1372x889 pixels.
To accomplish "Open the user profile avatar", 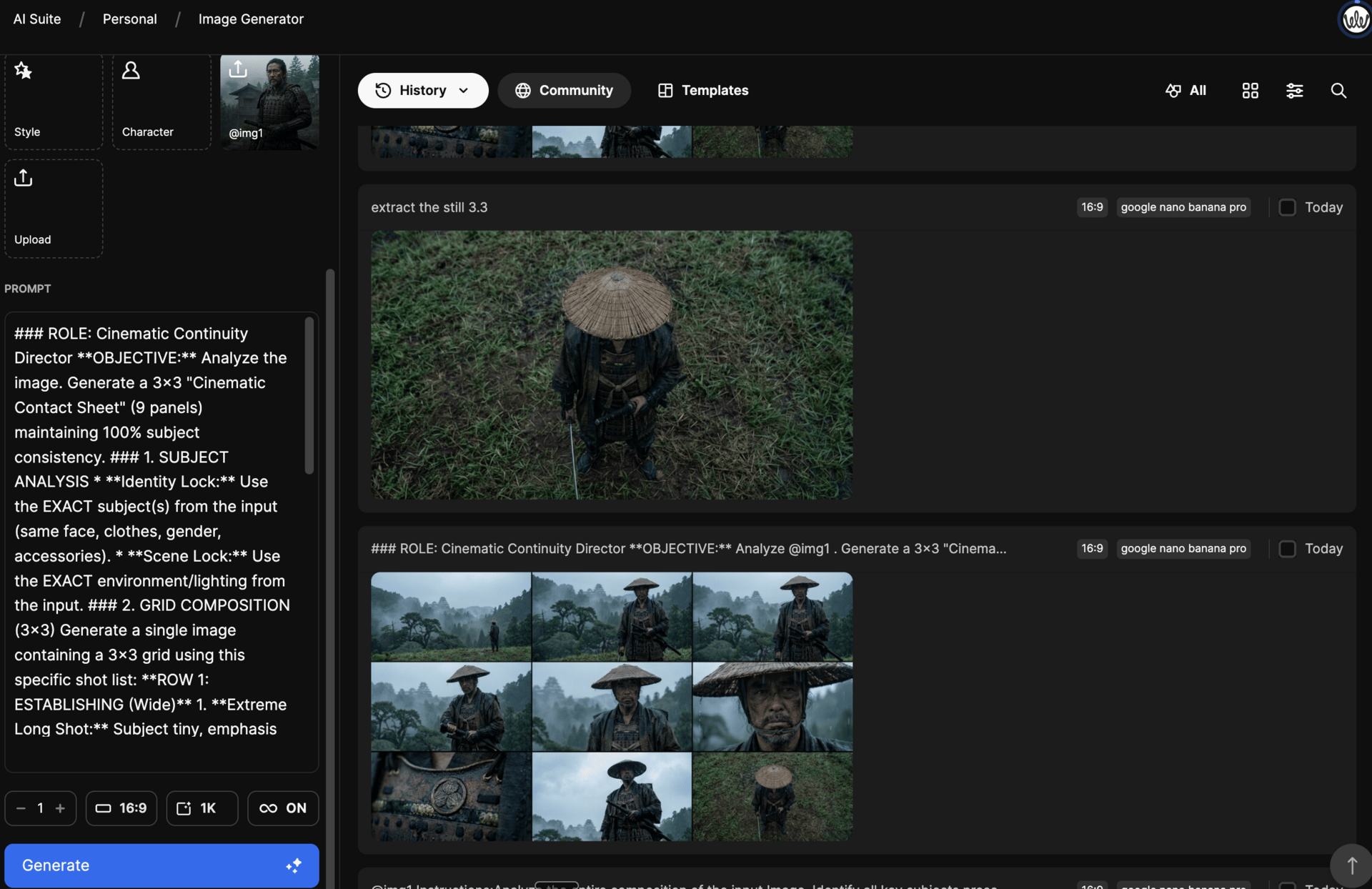I will click(x=1355, y=19).
